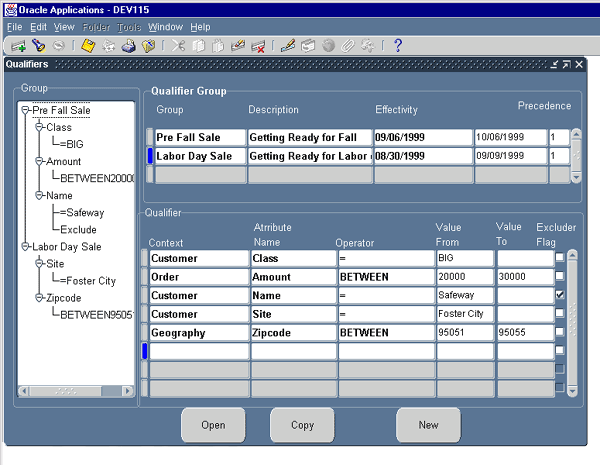Check Excluder Flag for the Class BIG row

tap(560, 258)
